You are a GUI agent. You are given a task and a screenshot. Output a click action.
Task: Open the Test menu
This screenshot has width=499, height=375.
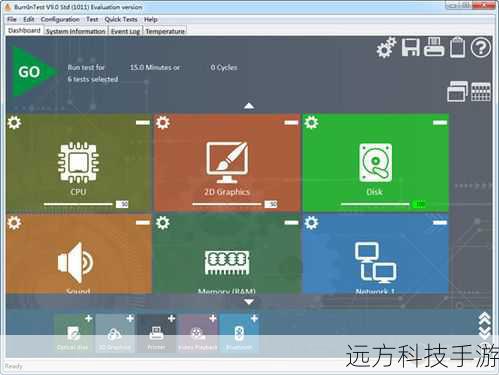[92, 20]
